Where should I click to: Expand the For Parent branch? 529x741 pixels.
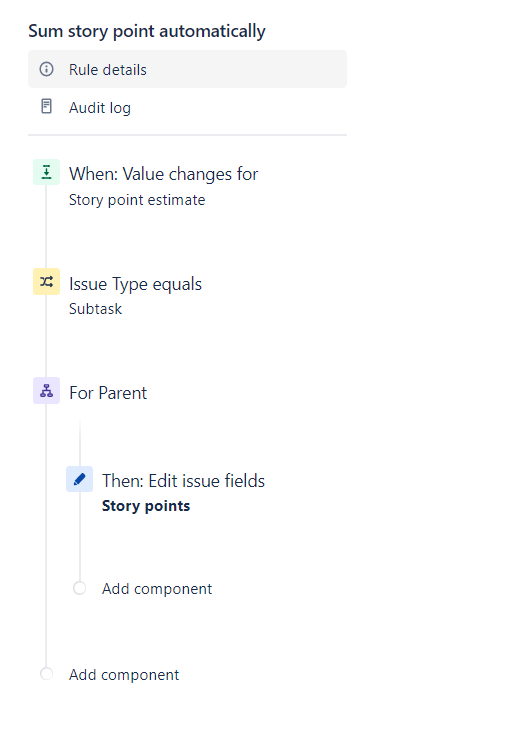click(x=108, y=393)
